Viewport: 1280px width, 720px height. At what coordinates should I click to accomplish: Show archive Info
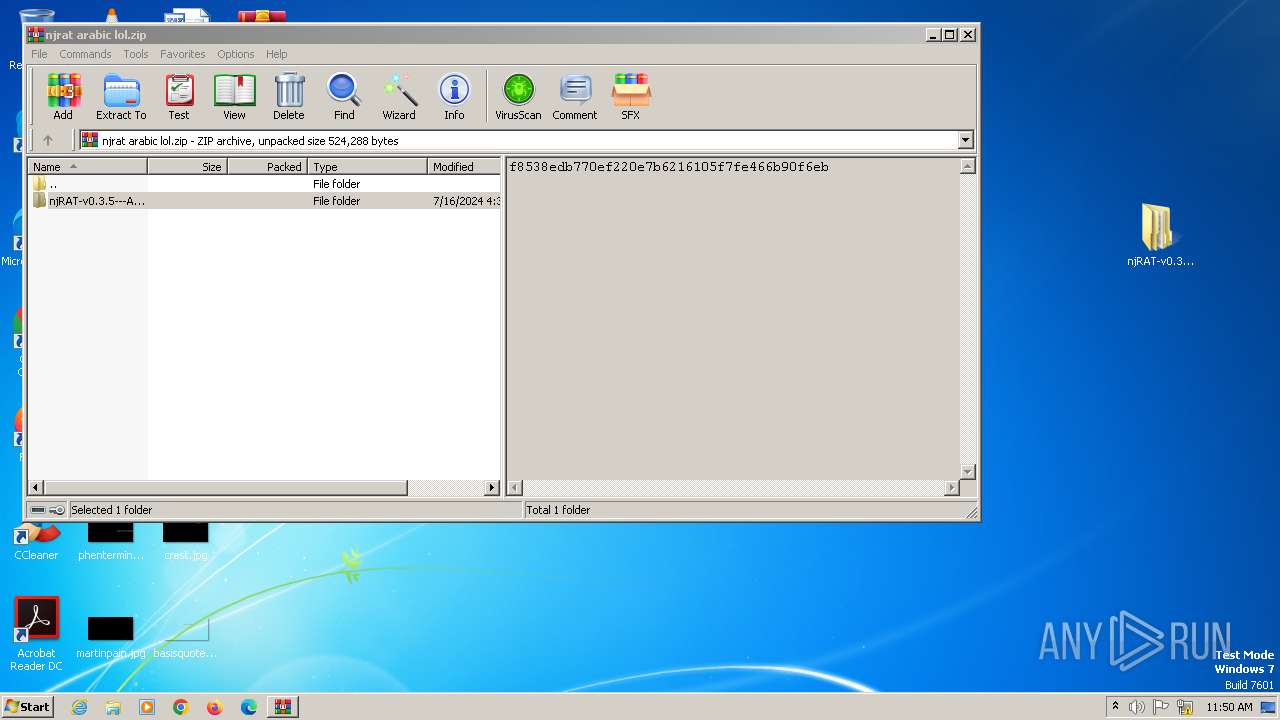[x=454, y=97]
